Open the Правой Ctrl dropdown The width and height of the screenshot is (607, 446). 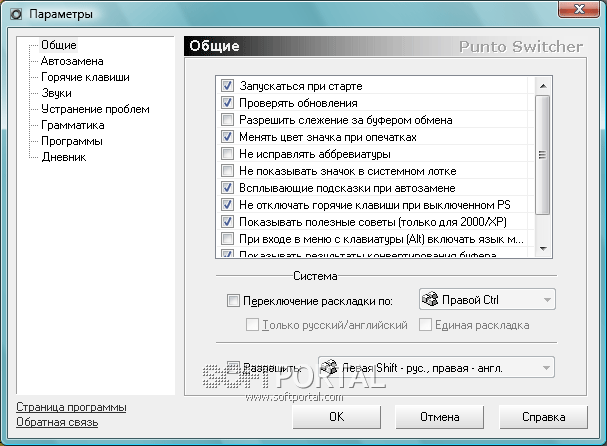(x=487, y=299)
